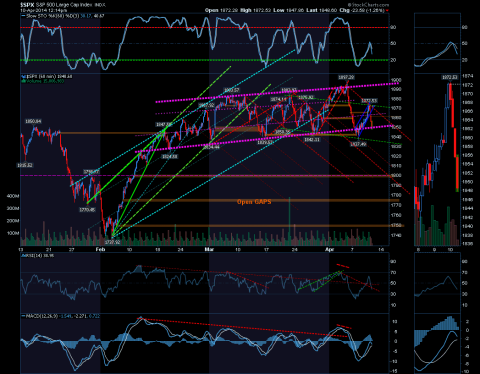This screenshot has width=480, height=374.
Task: Click the 1897.29 peak price label
Action: click(x=346, y=77)
